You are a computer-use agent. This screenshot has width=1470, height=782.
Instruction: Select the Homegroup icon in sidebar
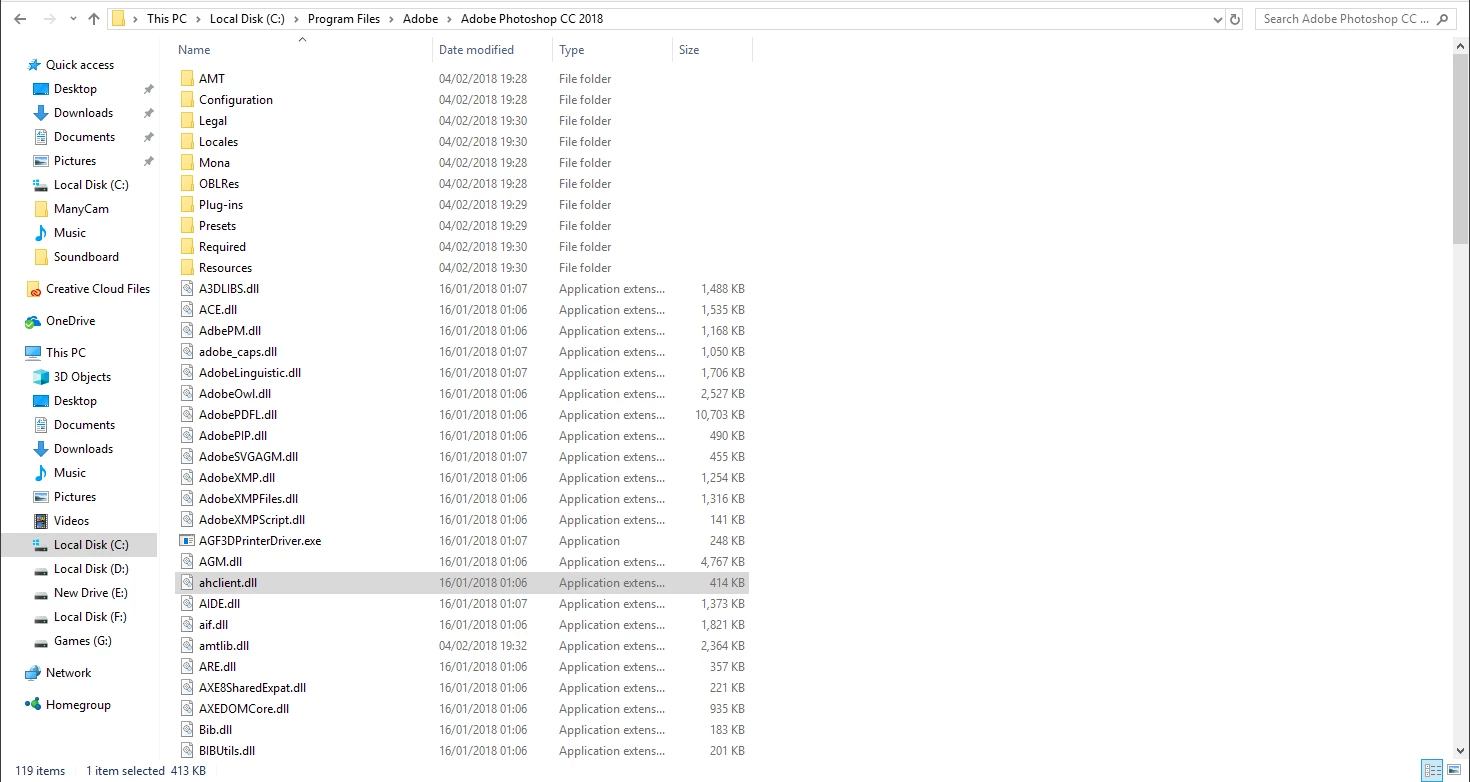pyautogui.click(x=33, y=705)
